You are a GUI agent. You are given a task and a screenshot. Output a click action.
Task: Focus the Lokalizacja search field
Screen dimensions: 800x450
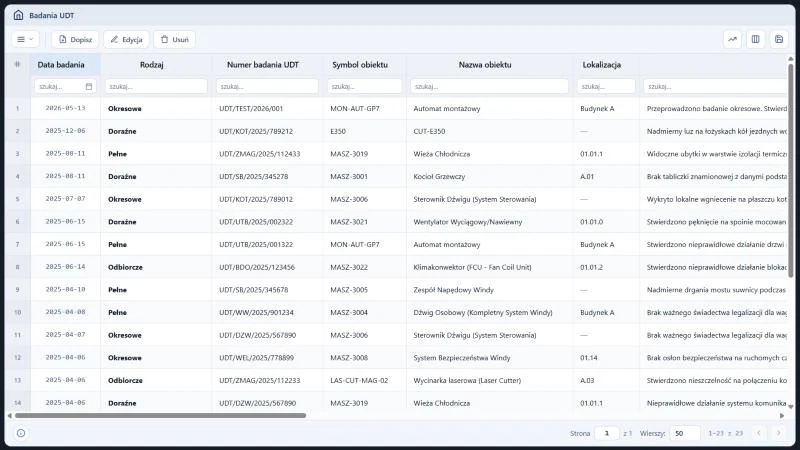click(x=606, y=86)
